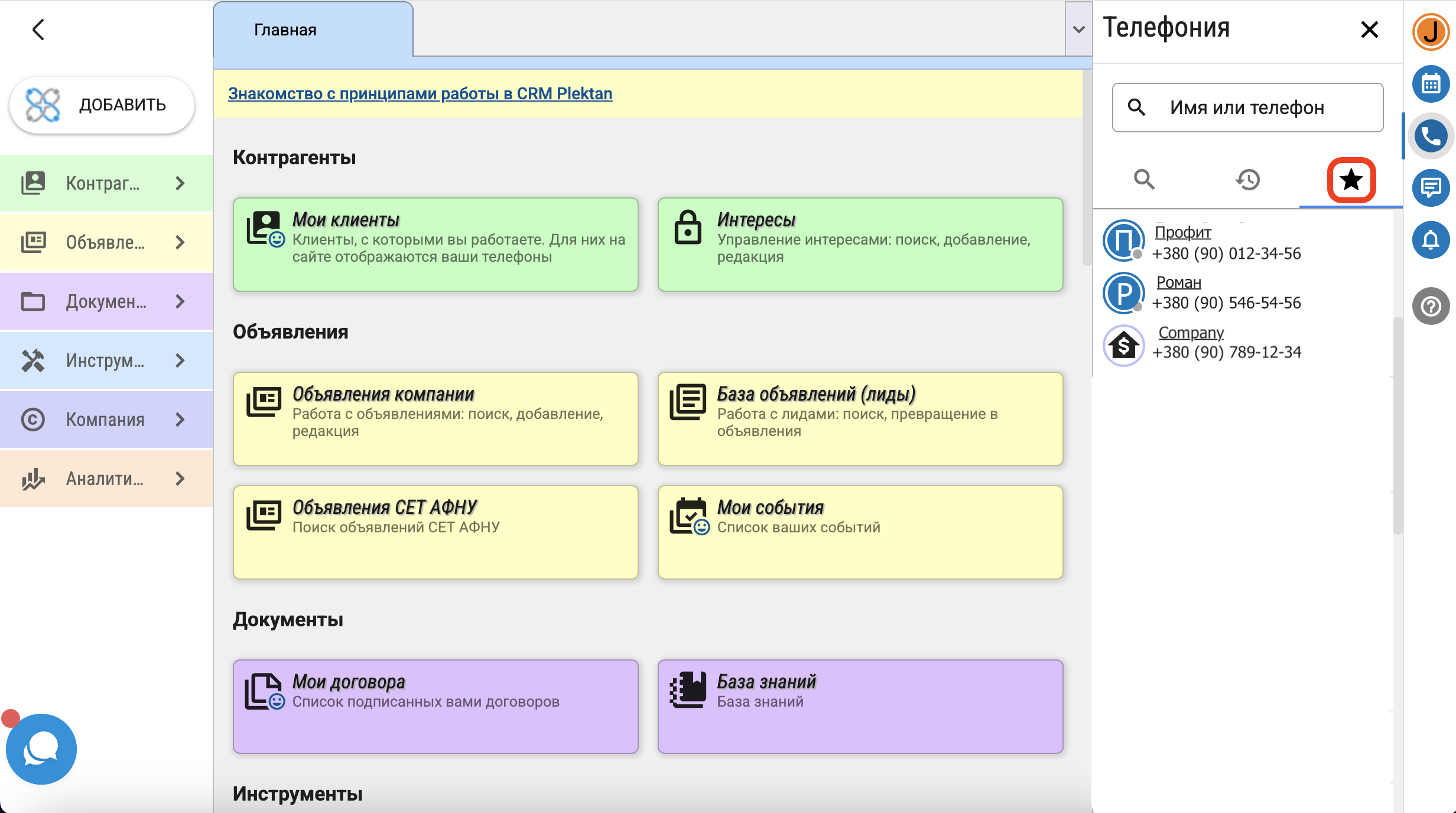
Task: Open the calendar icon in right sidebar
Action: [x=1431, y=84]
